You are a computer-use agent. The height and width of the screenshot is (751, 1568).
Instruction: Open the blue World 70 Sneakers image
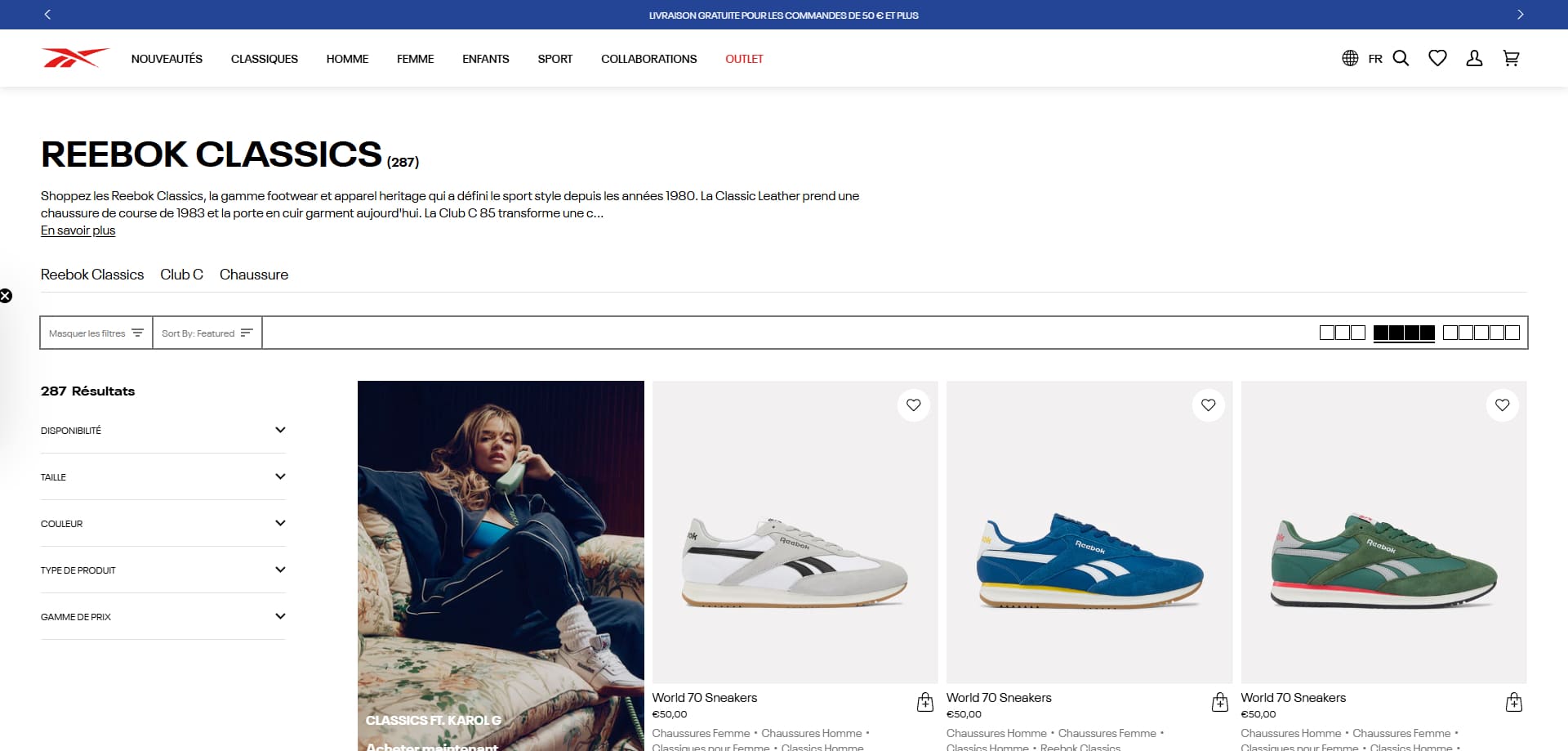tap(1089, 532)
